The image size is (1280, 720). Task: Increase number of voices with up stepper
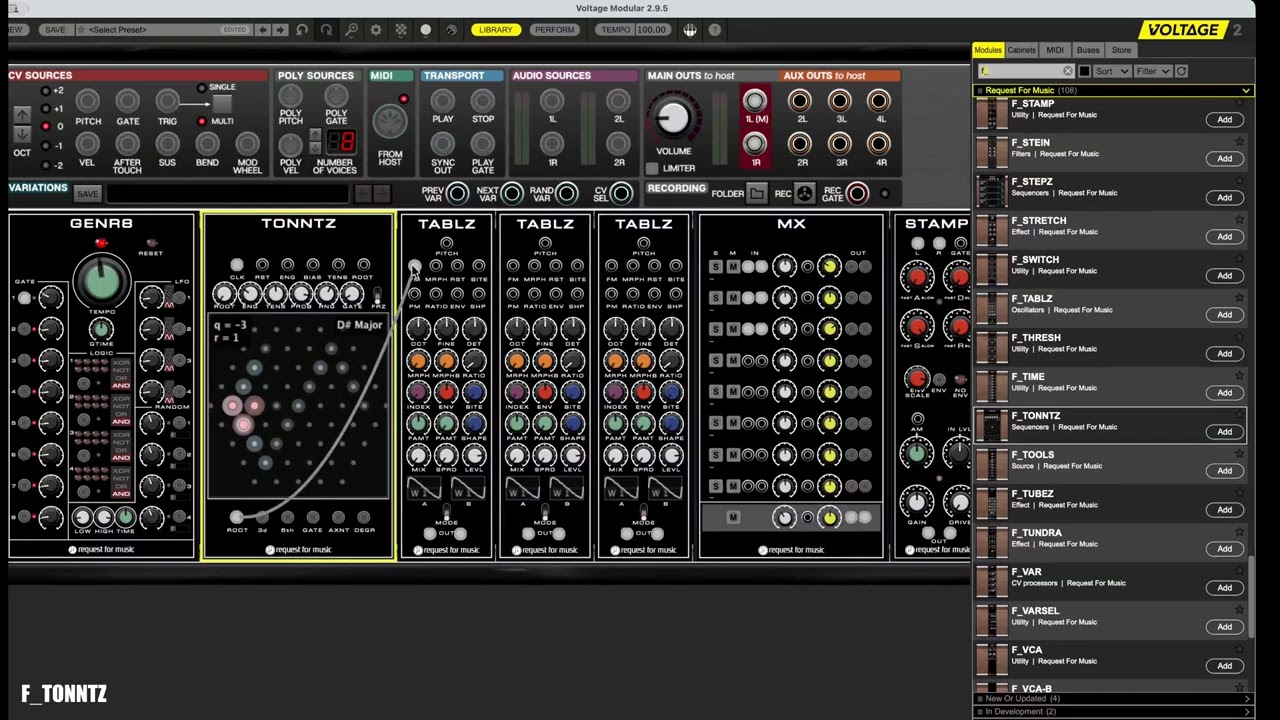pyautogui.click(x=315, y=136)
